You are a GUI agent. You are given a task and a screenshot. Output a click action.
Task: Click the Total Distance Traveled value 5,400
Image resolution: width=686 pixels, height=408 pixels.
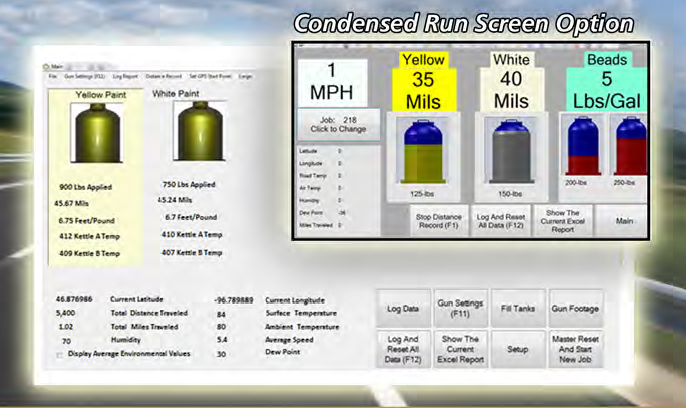click(x=66, y=313)
